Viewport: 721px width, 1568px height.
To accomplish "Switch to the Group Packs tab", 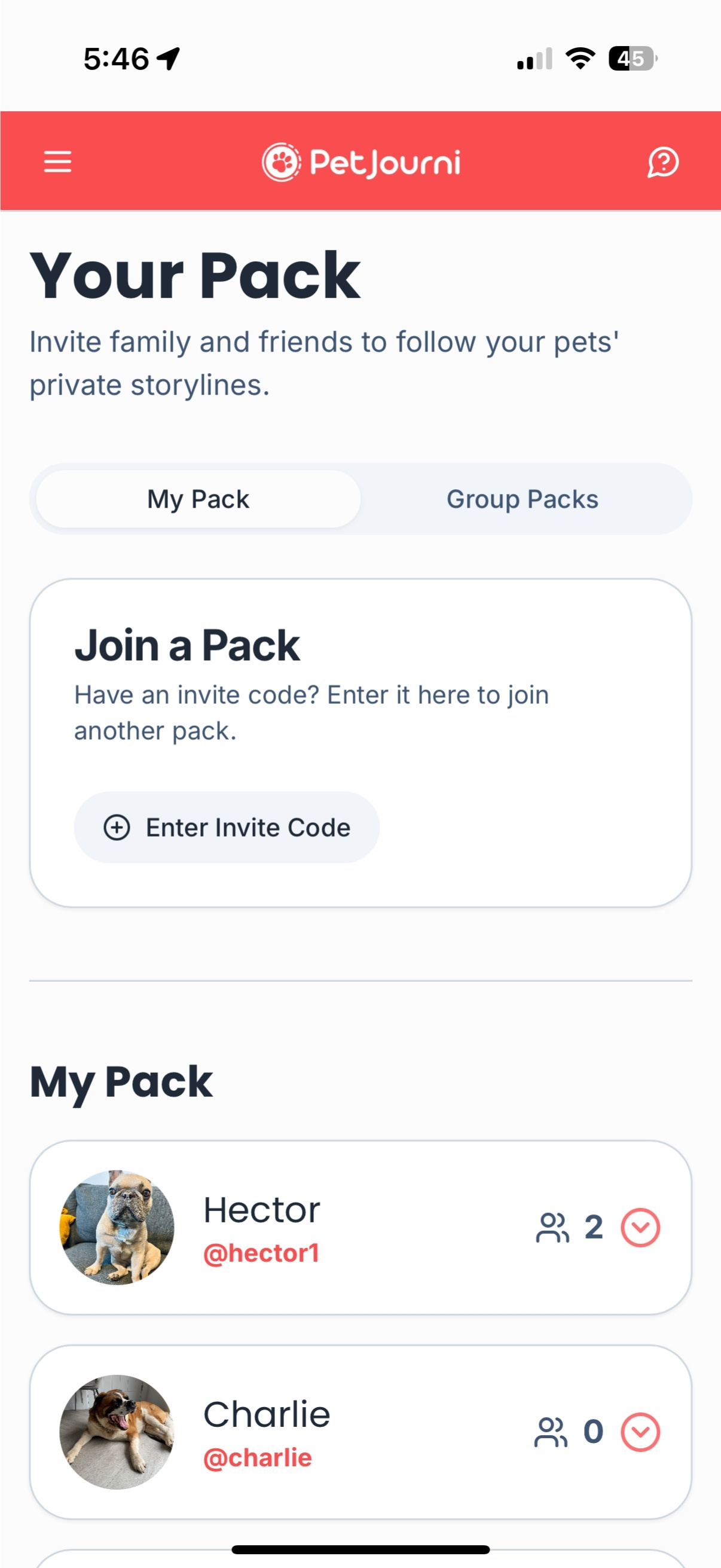I will pyautogui.click(x=522, y=499).
